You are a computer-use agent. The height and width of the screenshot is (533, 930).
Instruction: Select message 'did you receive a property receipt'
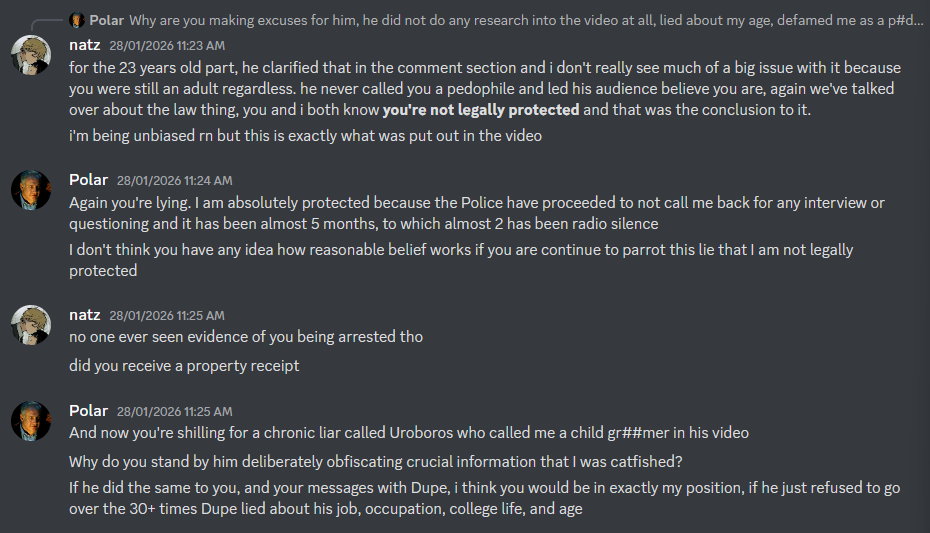(x=184, y=366)
